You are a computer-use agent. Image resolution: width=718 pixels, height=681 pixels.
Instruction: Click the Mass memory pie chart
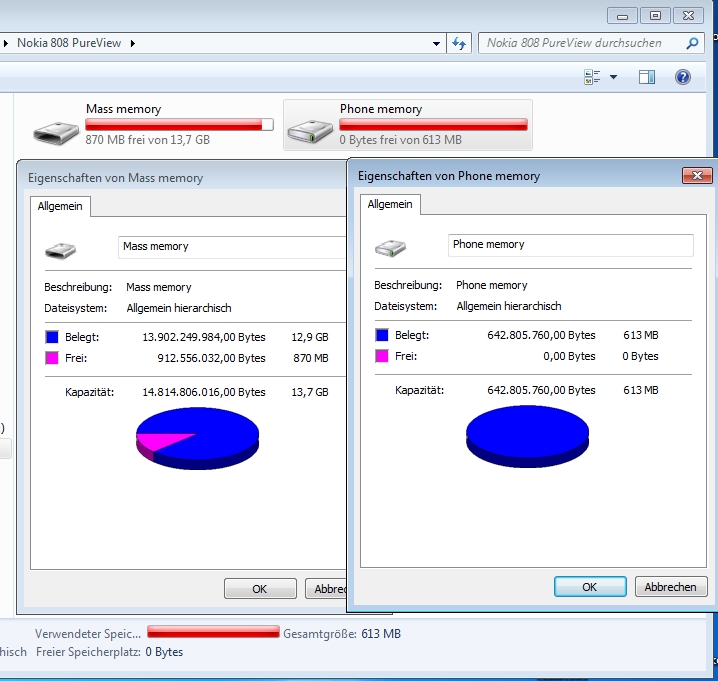click(197, 438)
